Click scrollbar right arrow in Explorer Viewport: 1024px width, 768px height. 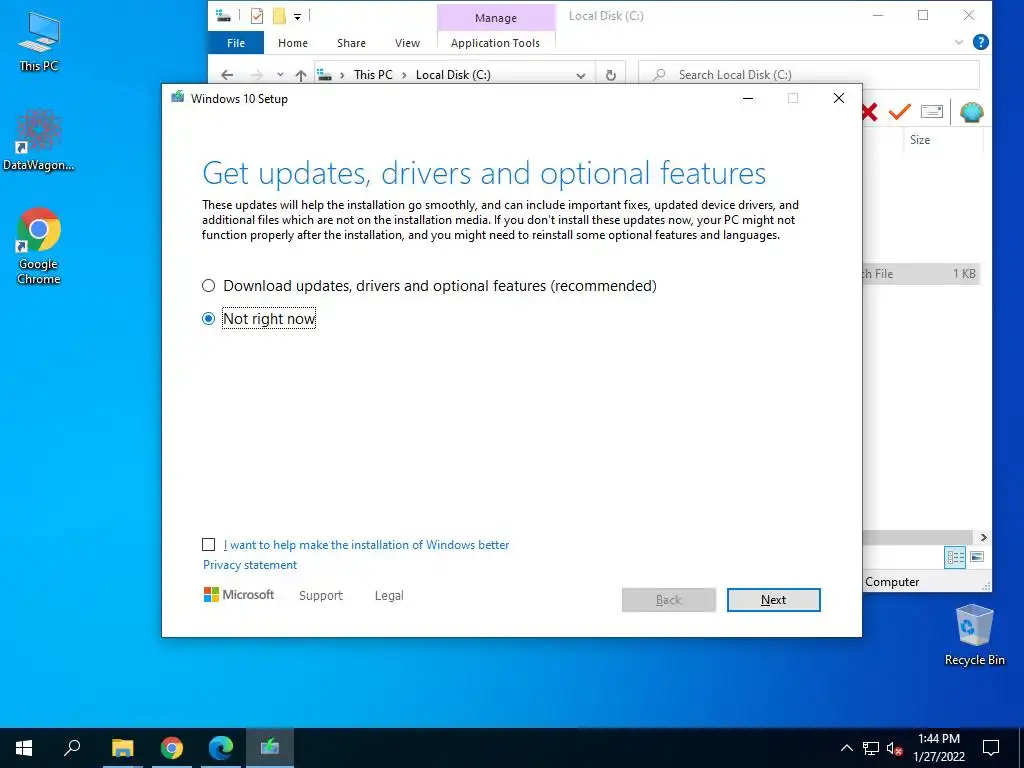984,537
